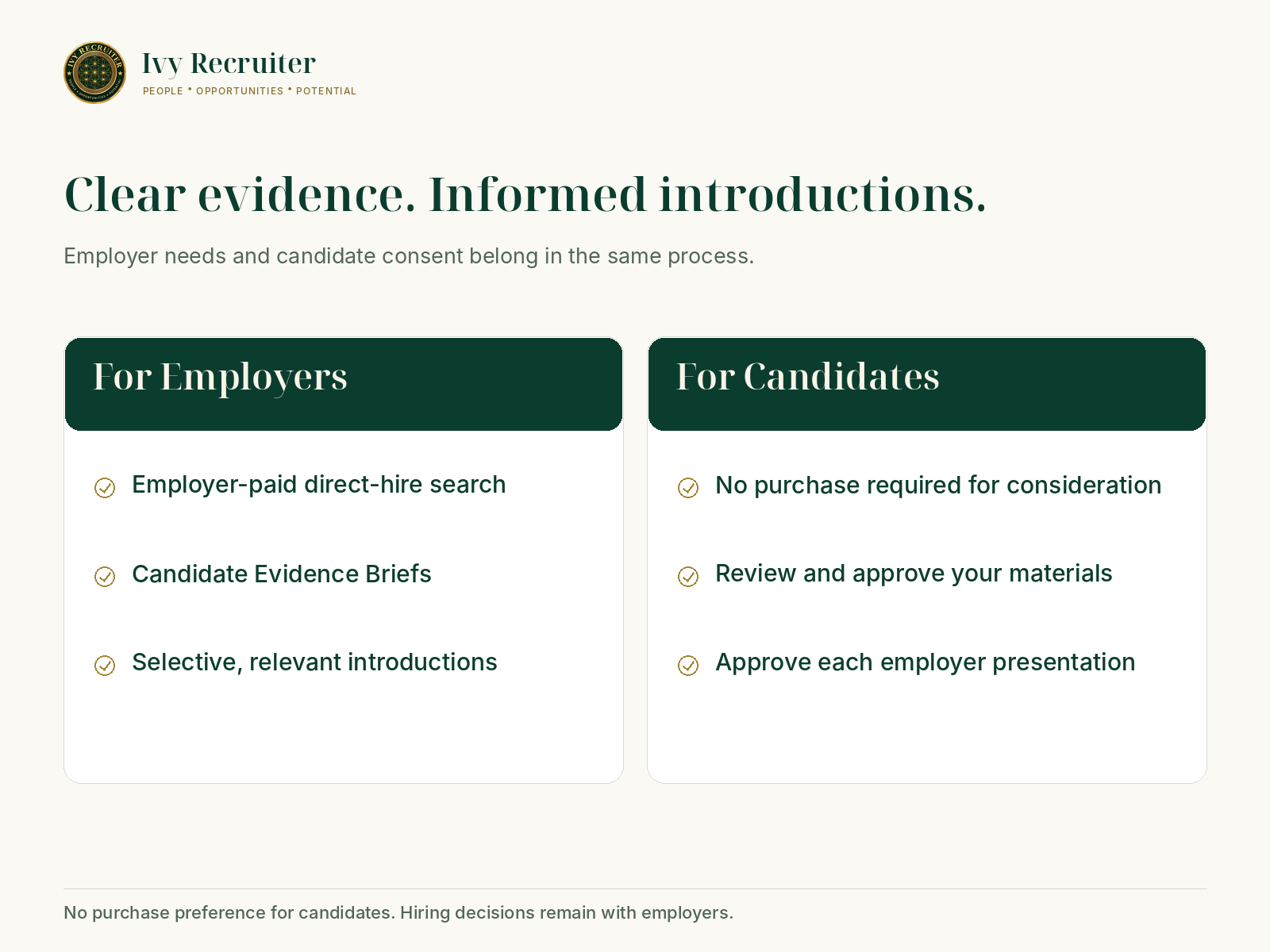1270x952 pixels.
Task: Click the checkmark icon beside Approve each employer presentation
Action: [x=688, y=665]
